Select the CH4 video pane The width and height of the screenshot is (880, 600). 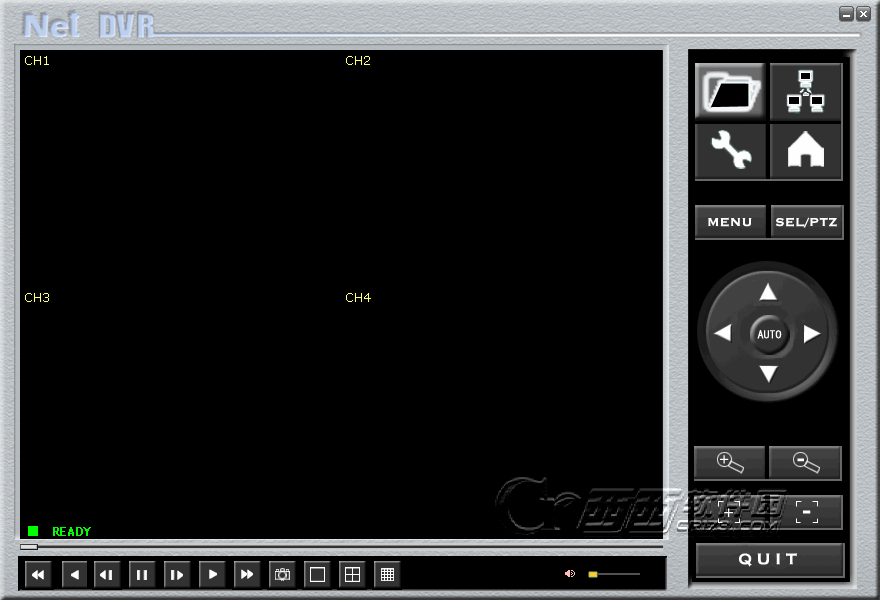point(502,413)
